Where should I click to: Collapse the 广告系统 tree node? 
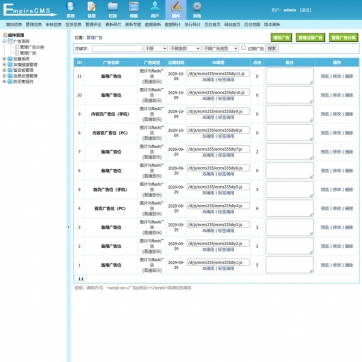pos(4,41)
